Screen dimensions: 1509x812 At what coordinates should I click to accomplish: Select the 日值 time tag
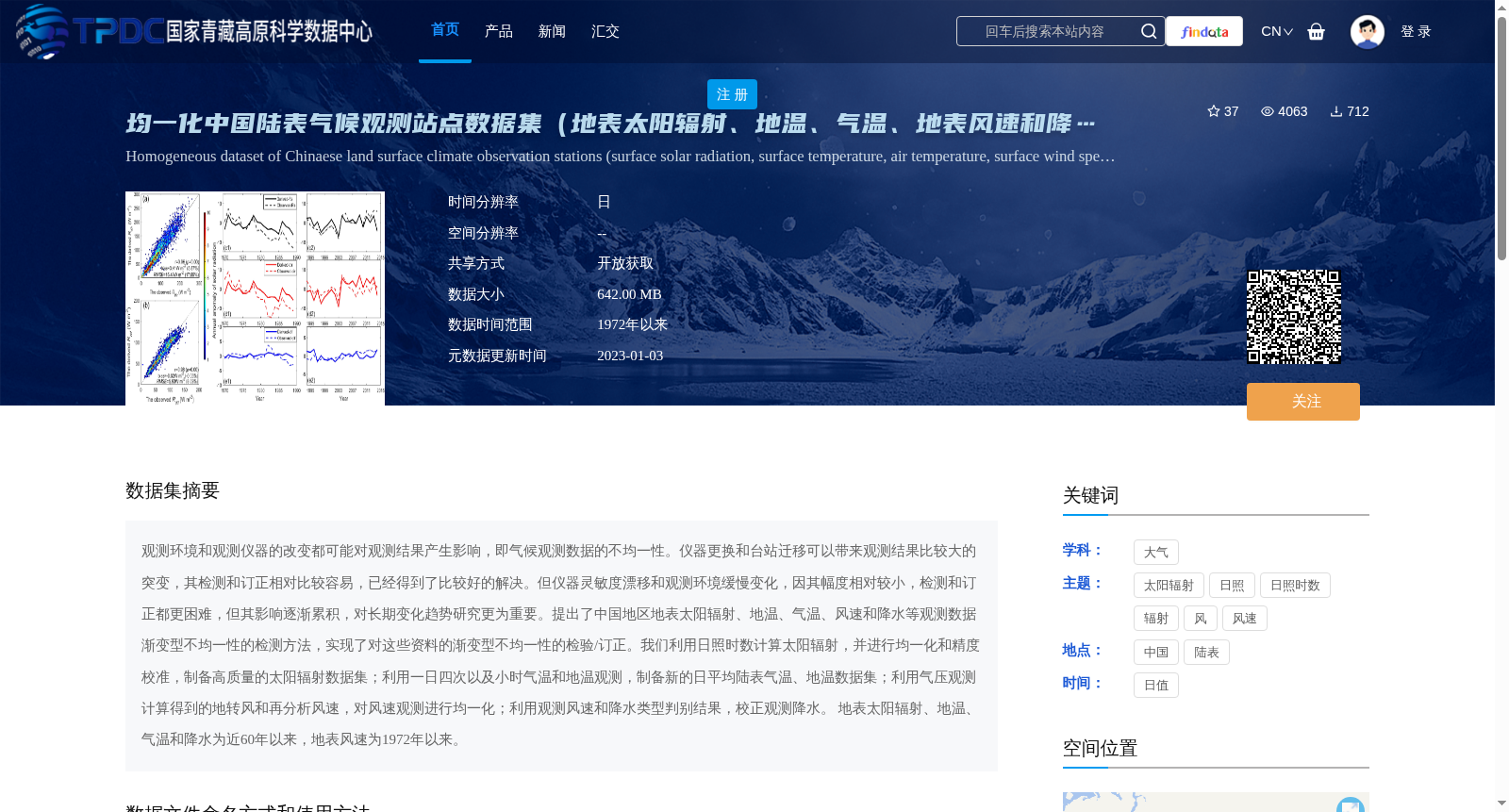coord(1156,685)
